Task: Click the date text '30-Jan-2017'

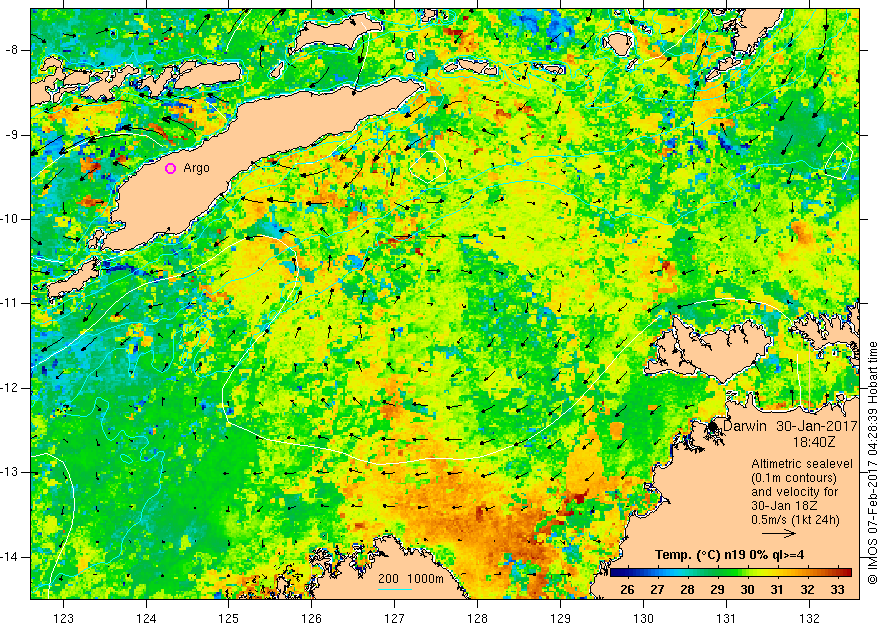Action: coord(817,426)
